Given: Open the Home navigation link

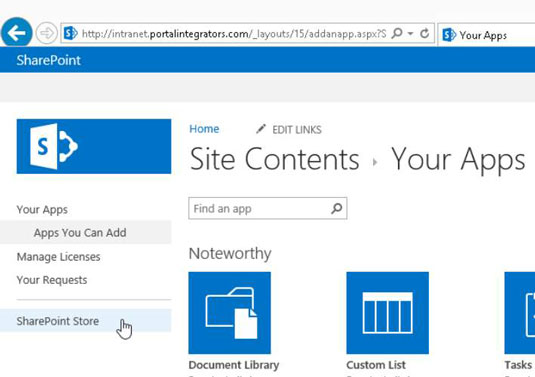Looking at the screenshot, I should pos(204,129).
